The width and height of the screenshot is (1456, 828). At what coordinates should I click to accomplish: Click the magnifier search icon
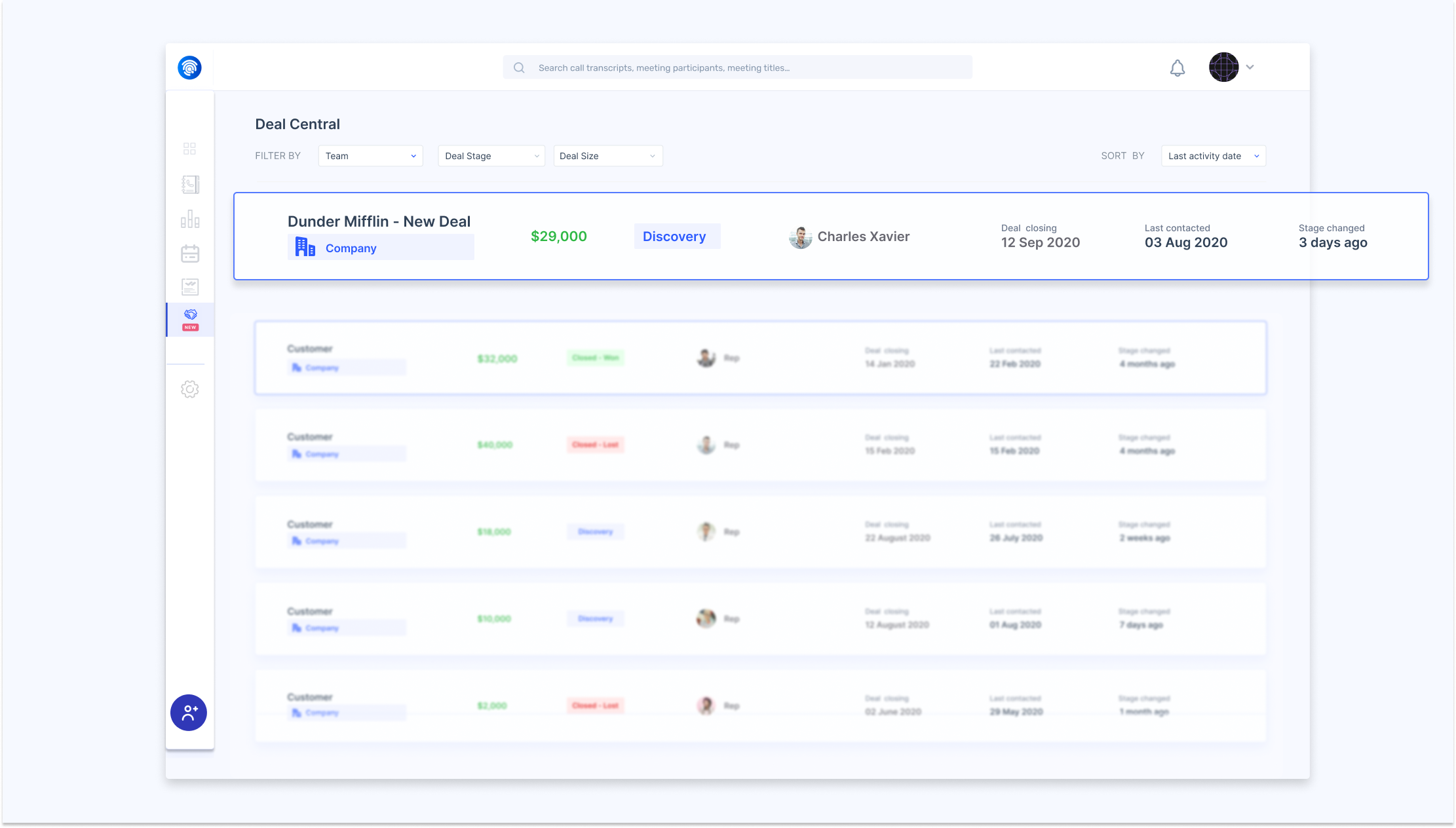tap(519, 67)
